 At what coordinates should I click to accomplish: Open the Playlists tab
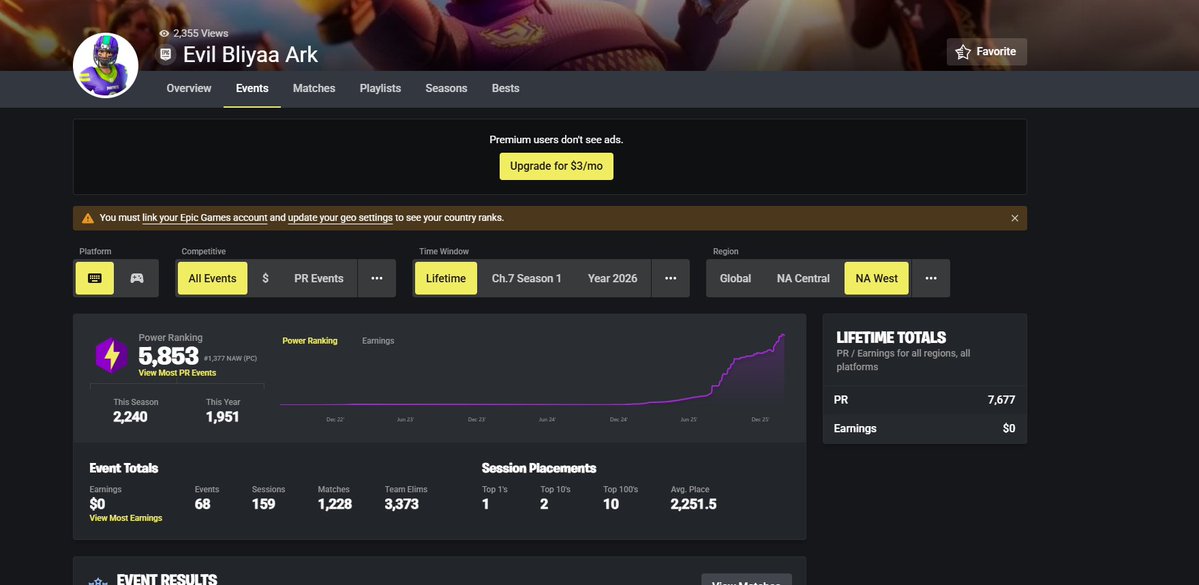pos(380,89)
